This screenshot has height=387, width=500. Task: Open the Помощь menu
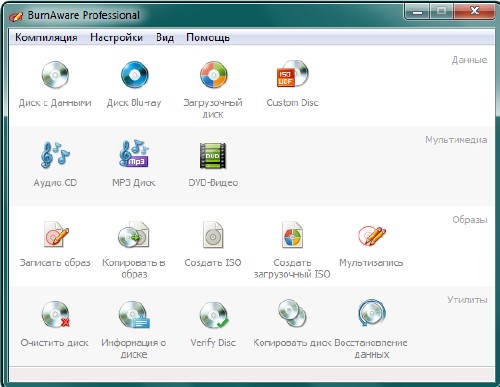click(x=208, y=37)
